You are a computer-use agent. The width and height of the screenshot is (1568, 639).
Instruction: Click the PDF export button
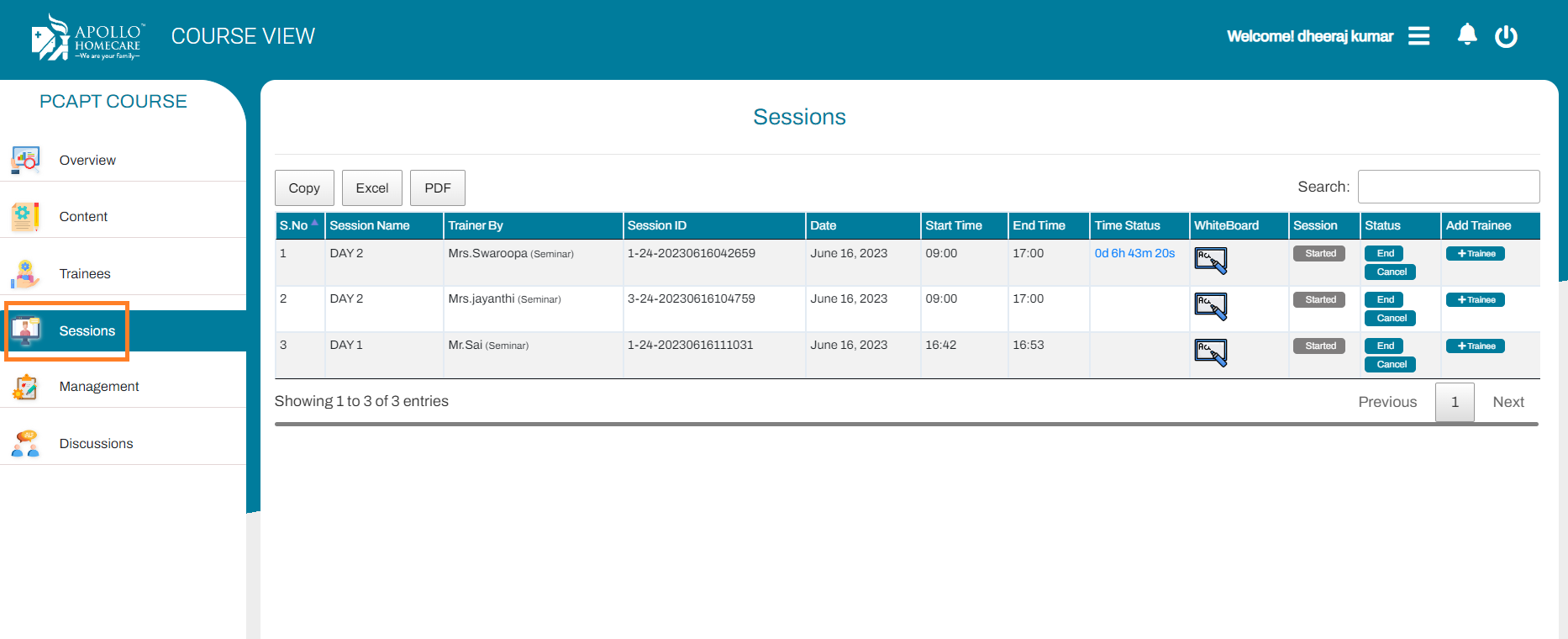pos(437,188)
